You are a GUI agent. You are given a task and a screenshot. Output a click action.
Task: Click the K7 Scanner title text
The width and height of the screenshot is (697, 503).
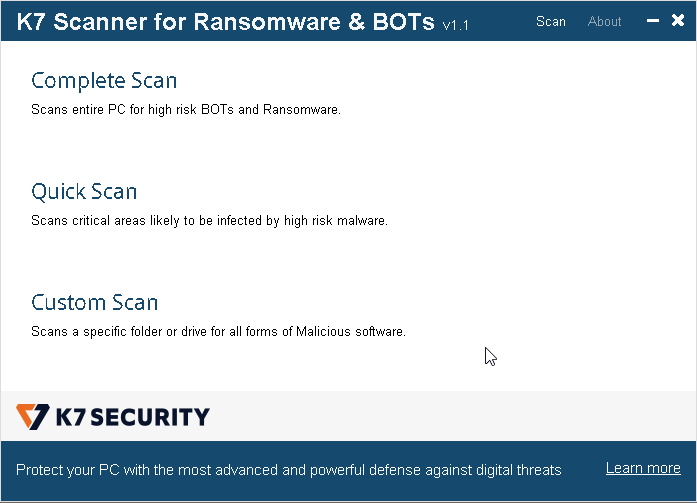225,22
